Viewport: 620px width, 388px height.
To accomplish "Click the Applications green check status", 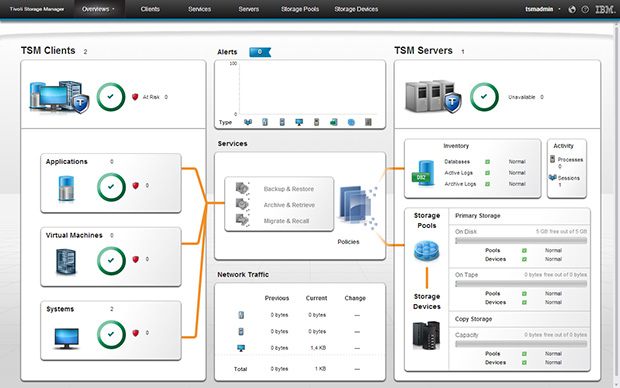I will (111, 187).
